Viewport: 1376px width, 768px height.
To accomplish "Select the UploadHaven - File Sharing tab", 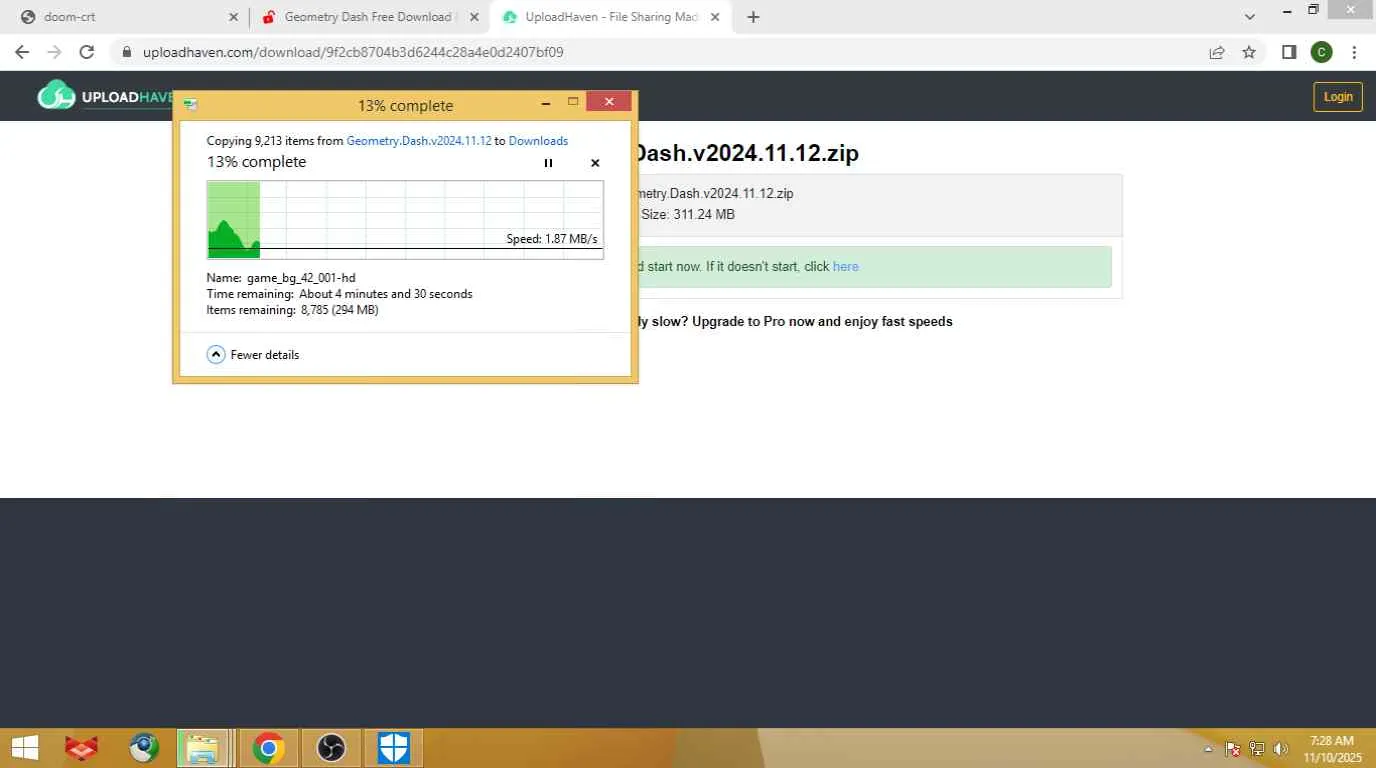I will point(610,17).
